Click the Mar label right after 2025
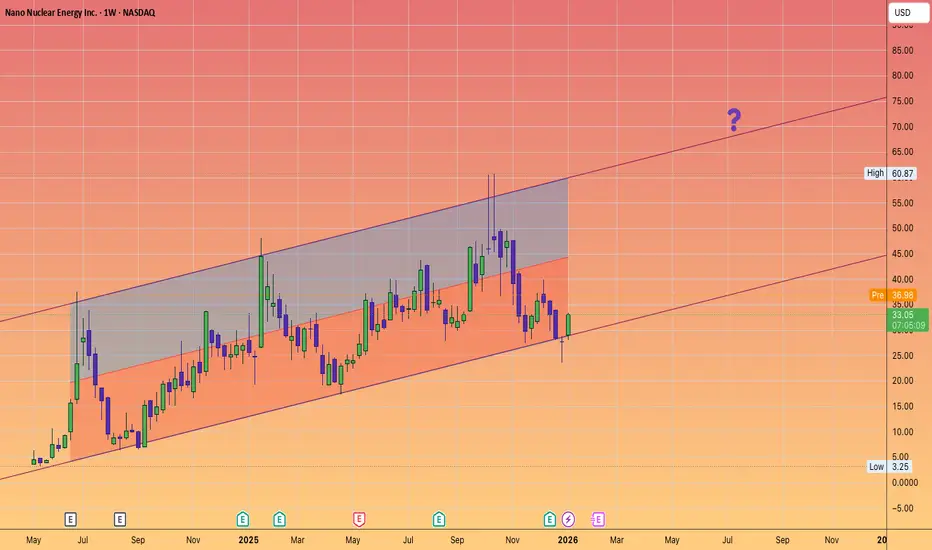This screenshot has width=932, height=550. pos(297,540)
